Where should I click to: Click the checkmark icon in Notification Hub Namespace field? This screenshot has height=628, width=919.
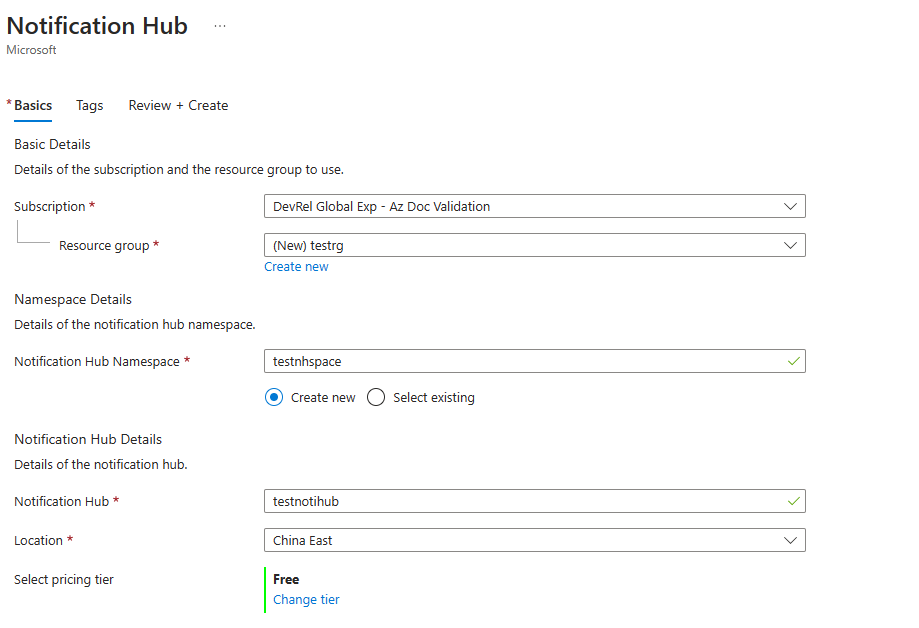coord(794,361)
